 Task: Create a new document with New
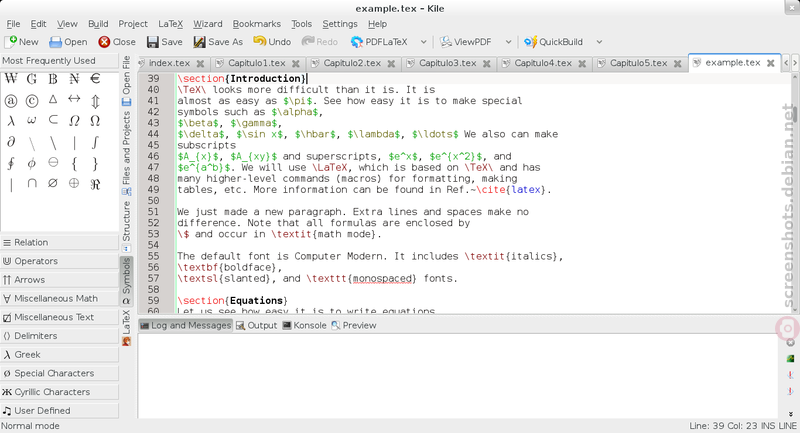pyautogui.click(x=21, y=42)
